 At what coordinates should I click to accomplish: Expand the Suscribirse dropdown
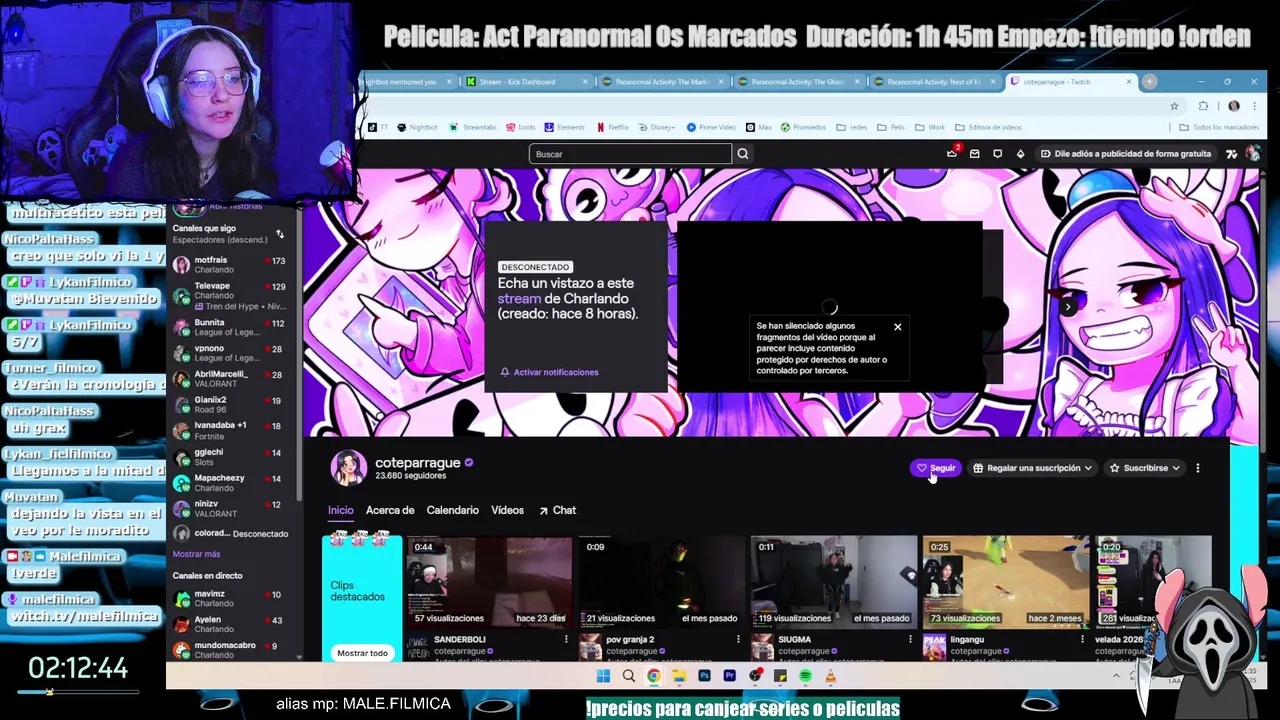[x=1144, y=468]
